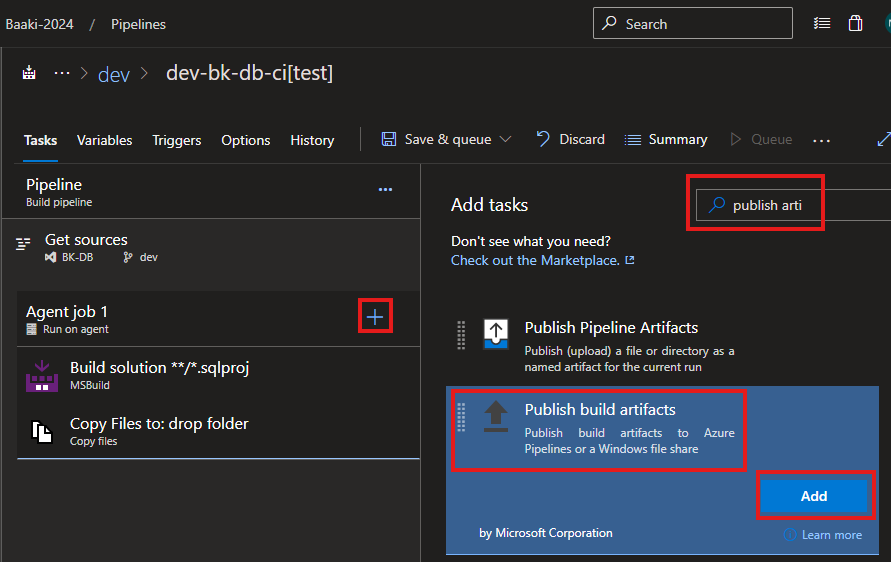891x562 pixels.
Task: Click the MSBuild task icon
Action: 42,376
